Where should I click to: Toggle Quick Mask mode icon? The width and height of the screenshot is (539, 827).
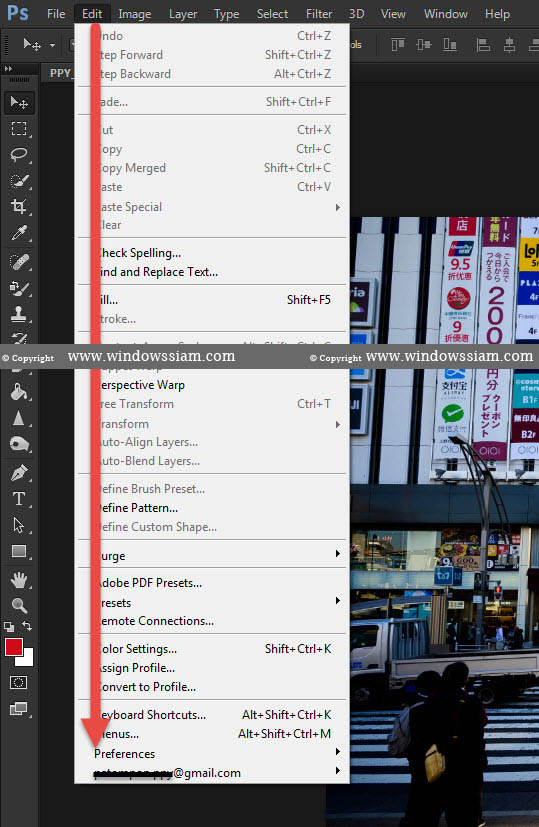[x=18, y=682]
